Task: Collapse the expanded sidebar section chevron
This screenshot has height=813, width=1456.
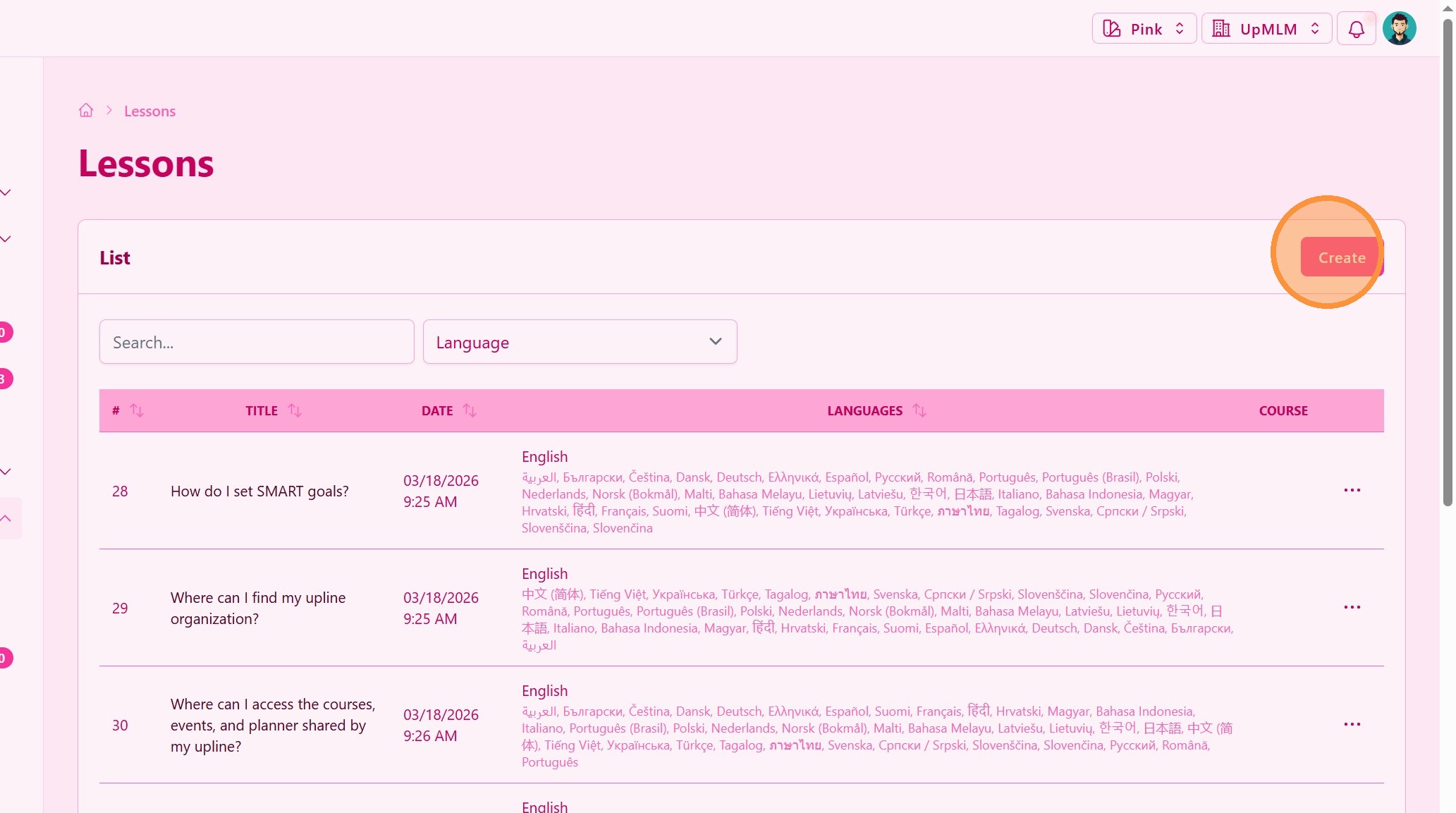Action: [6, 518]
